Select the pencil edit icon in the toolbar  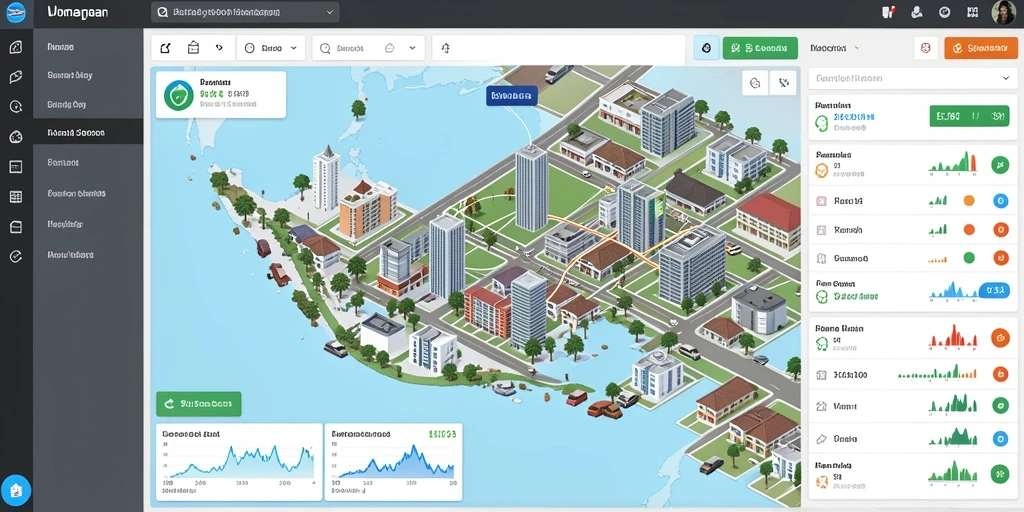tap(166, 48)
